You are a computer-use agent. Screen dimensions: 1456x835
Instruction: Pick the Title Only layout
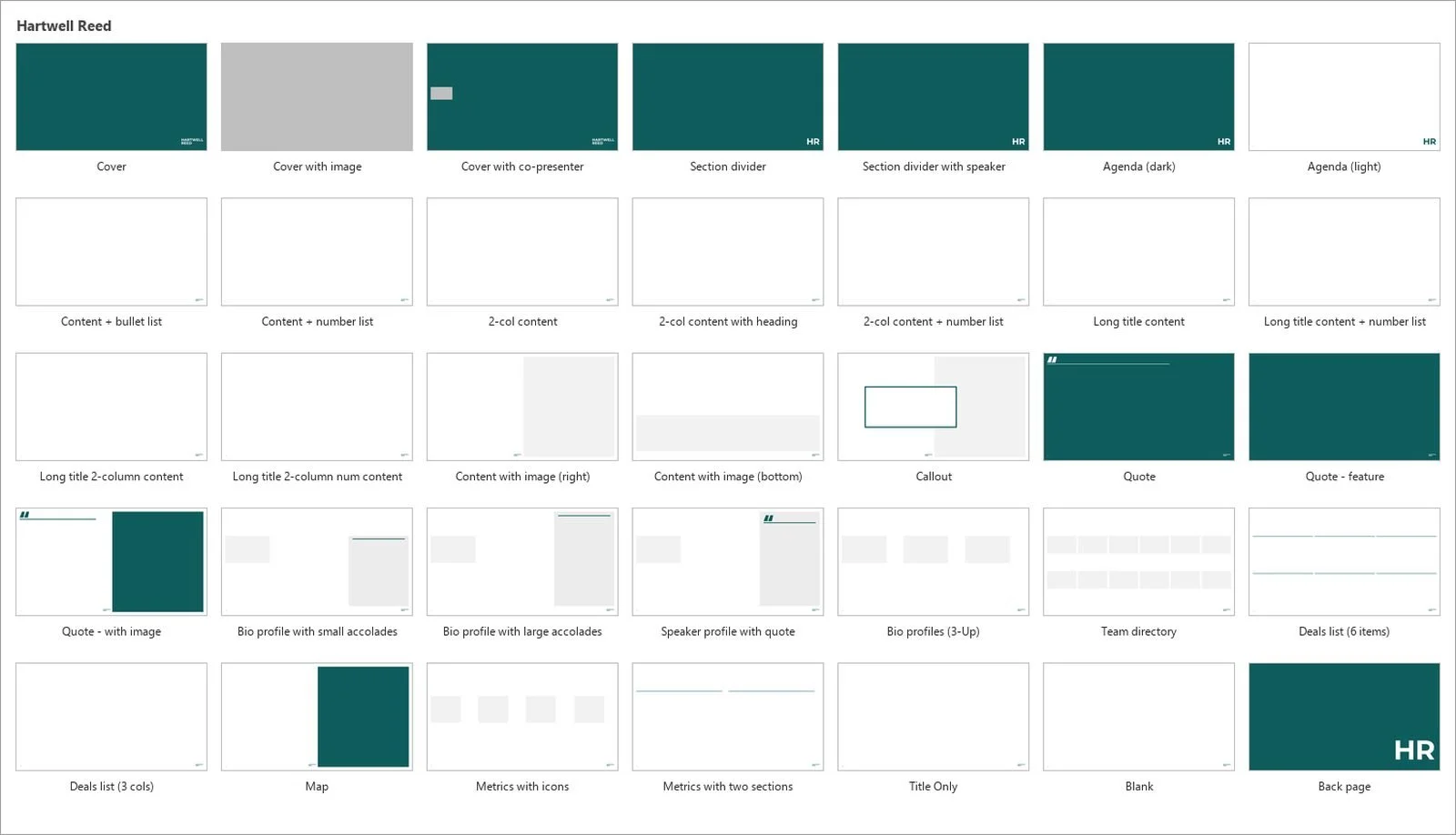click(x=934, y=717)
